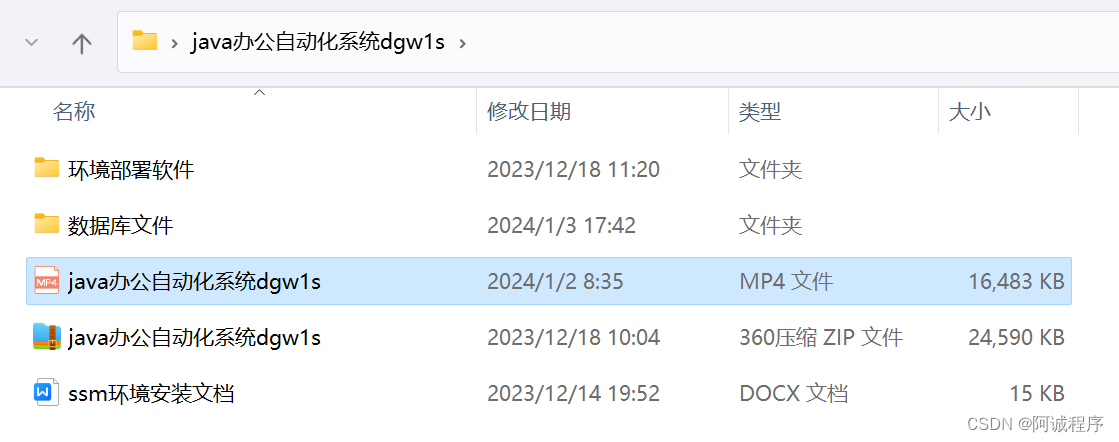The width and height of the screenshot is (1119, 442).
Task: Select the 环境部署软件 folder name
Action: [131, 170]
